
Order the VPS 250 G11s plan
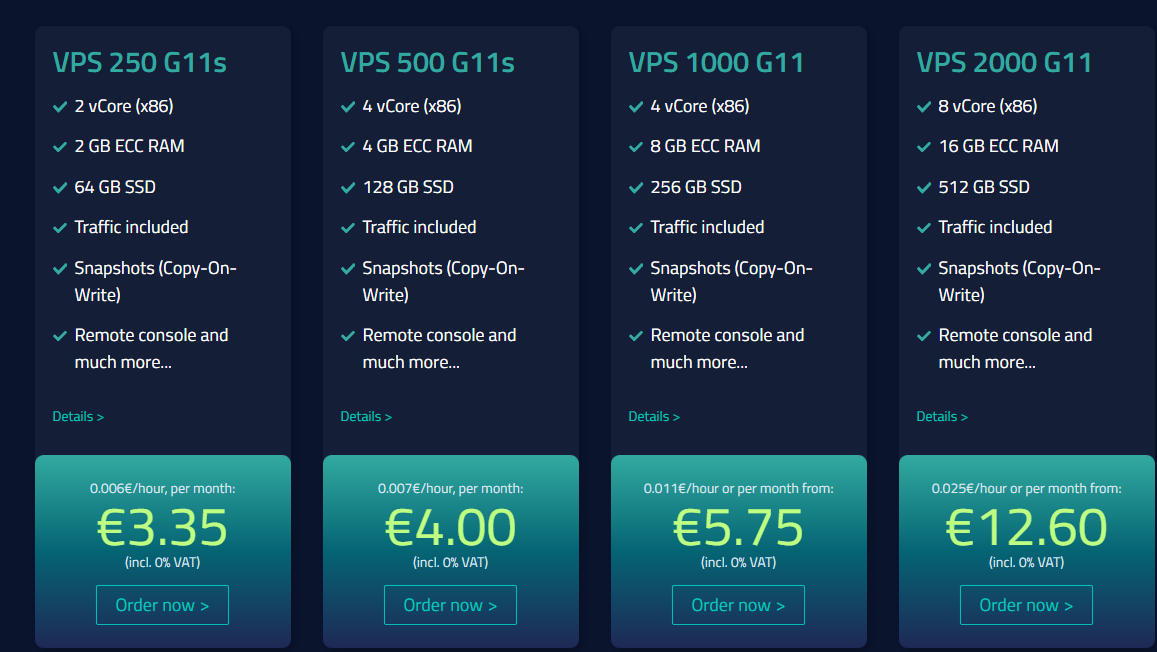162,605
